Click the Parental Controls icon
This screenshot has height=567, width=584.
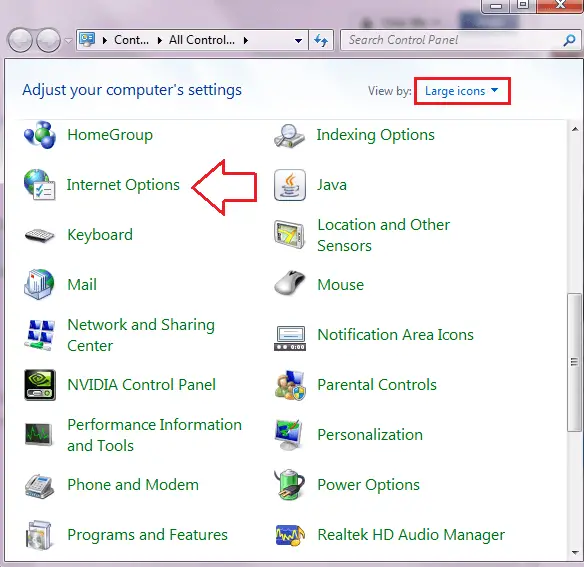coord(290,385)
